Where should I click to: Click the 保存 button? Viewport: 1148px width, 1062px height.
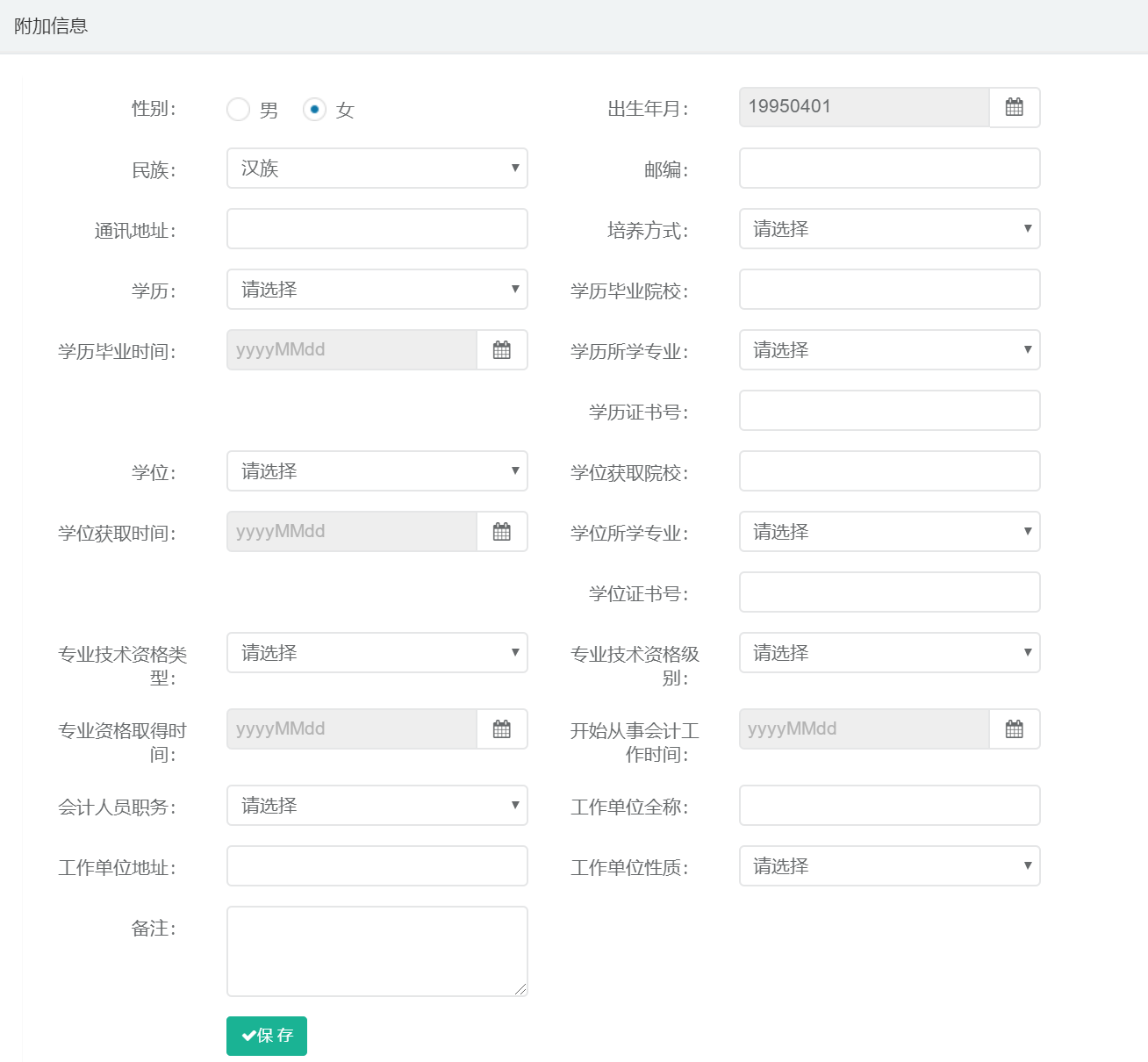click(x=267, y=1036)
